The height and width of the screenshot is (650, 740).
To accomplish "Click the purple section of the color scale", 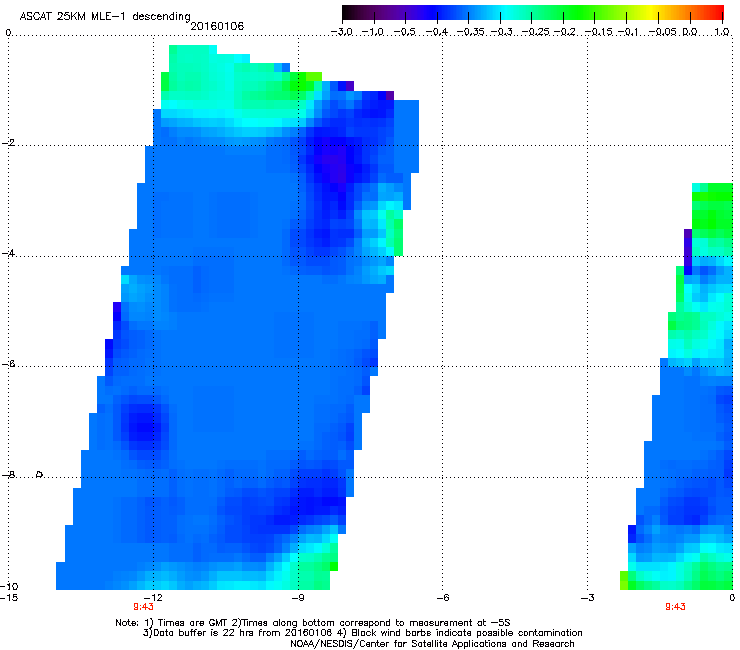I will [x=399, y=12].
